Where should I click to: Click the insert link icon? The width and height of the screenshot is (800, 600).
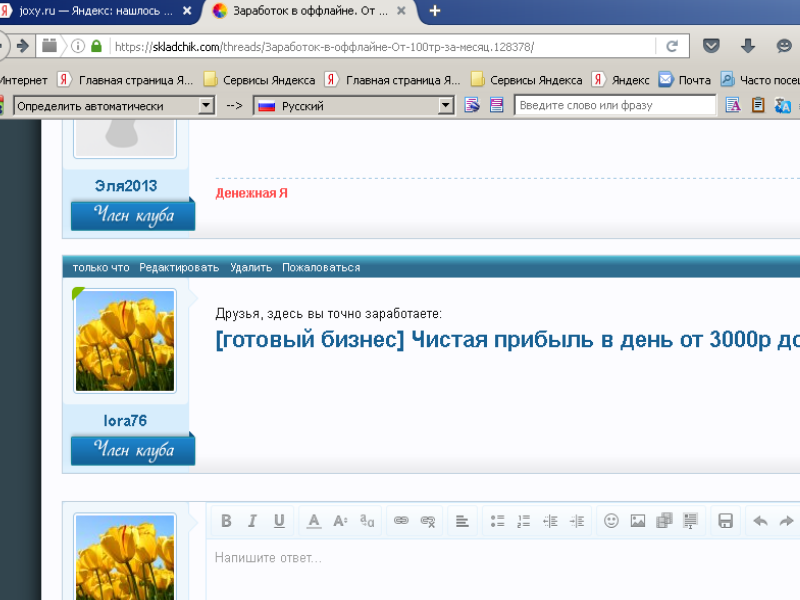pos(401,521)
